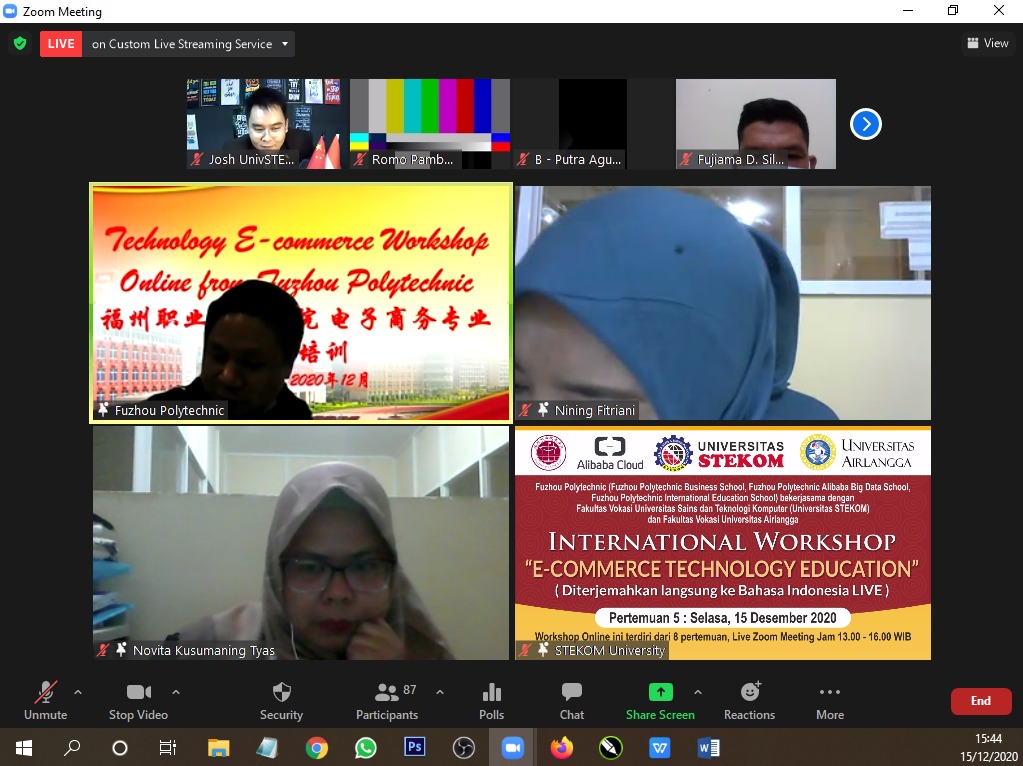
Task: Click the red LIVE indicator
Action: [x=61, y=44]
